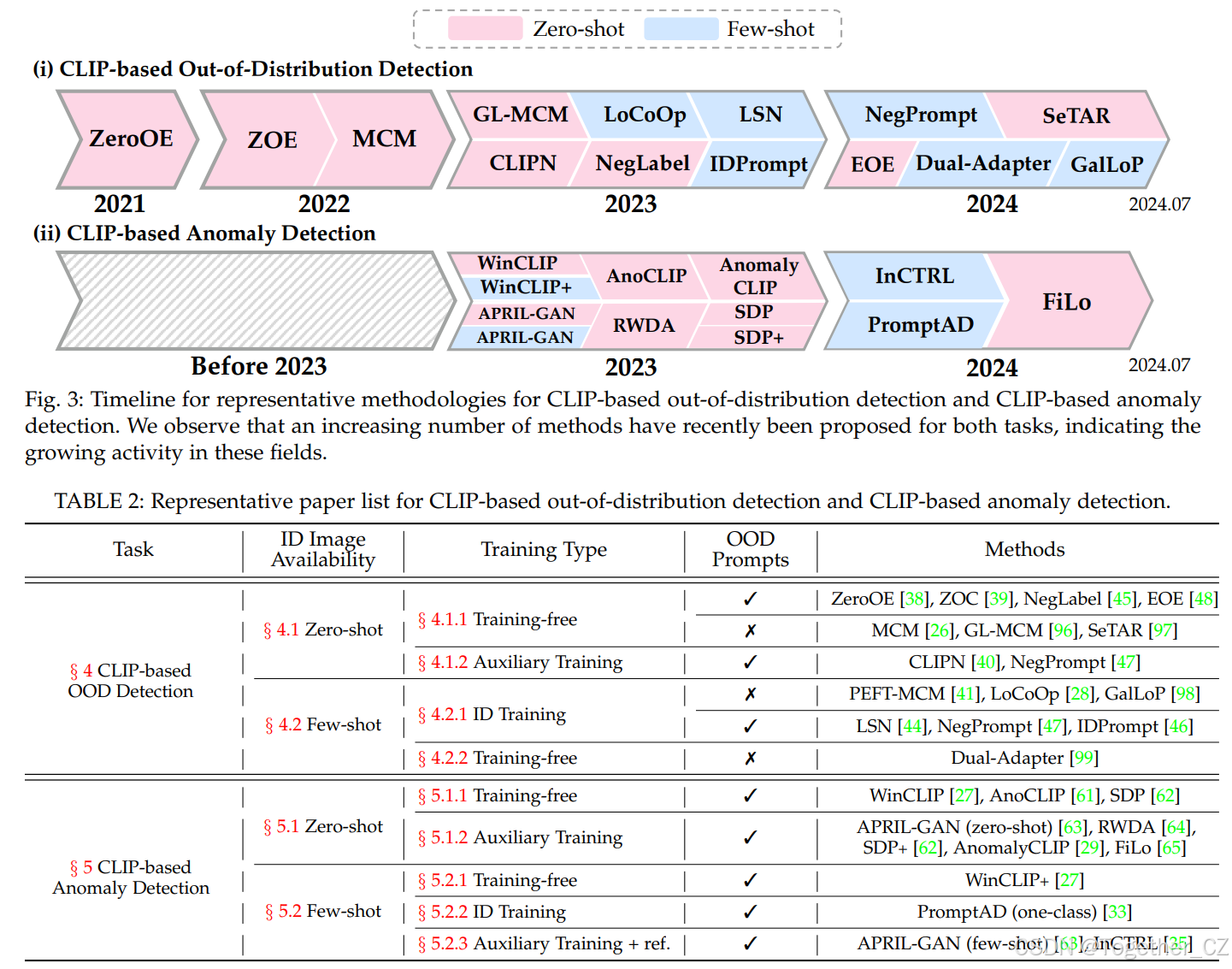Click the NegLabel block in 2023 timeline
This screenshot has height=969, width=1232.
[642, 163]
